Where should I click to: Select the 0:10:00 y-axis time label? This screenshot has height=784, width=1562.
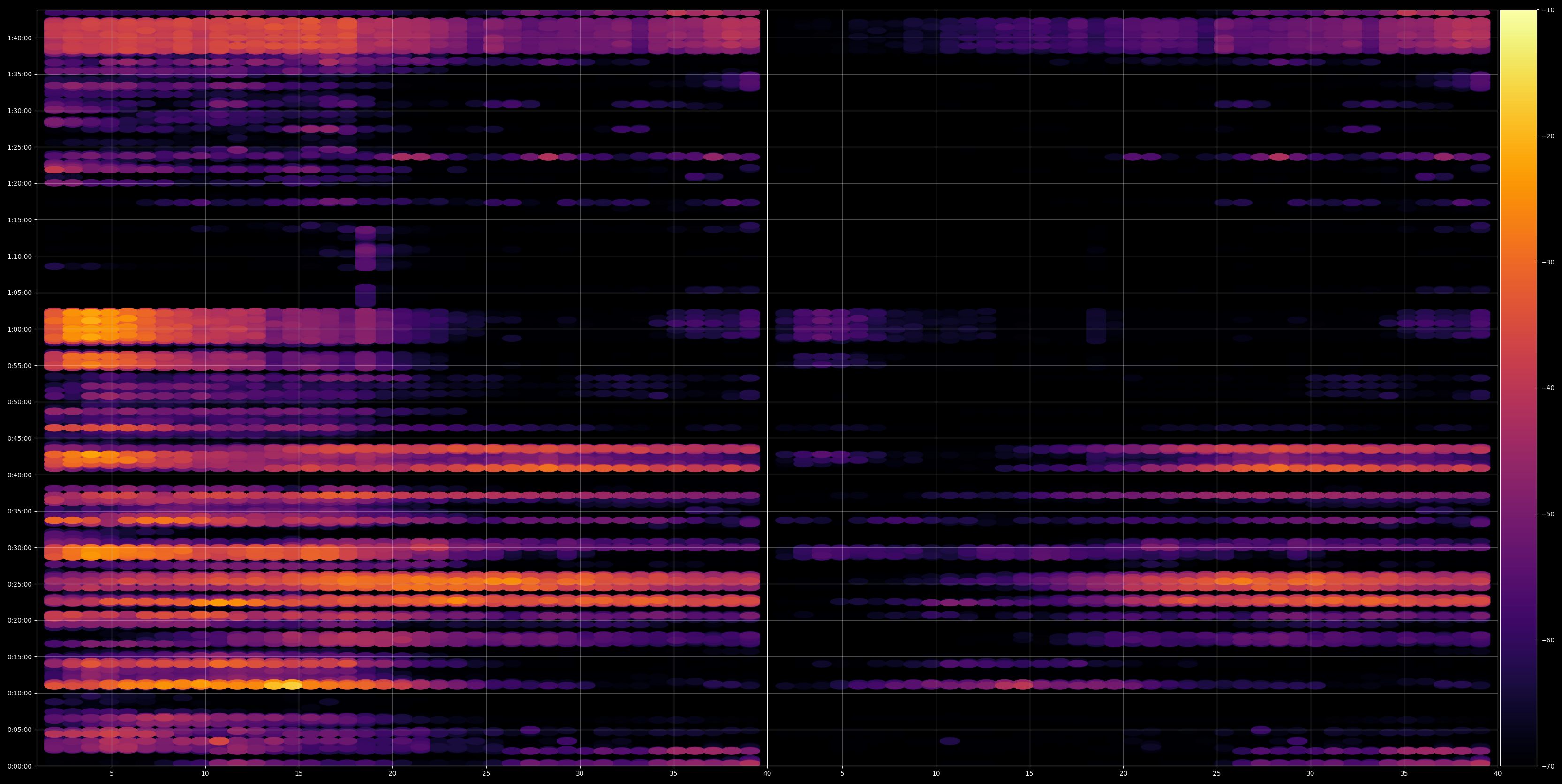point(19,693)
